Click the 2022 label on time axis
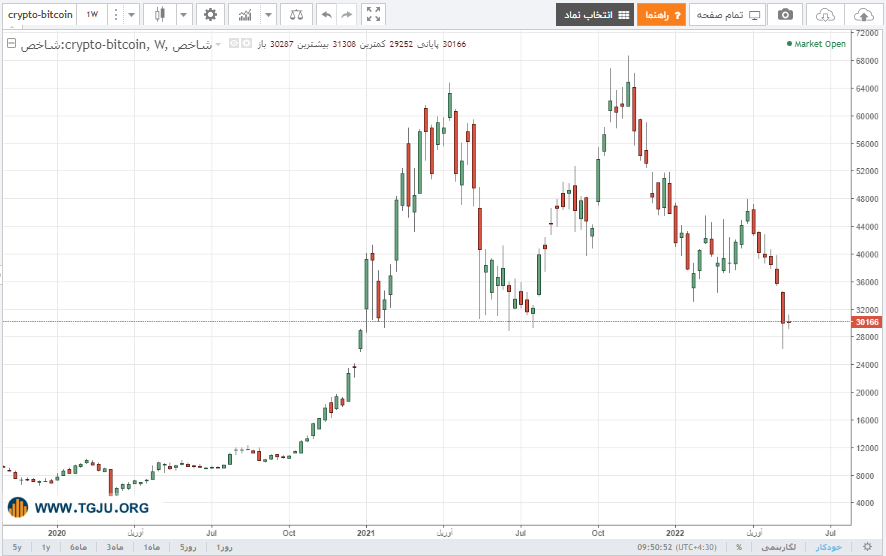The height and width of the screenshot is (556, 886). (x=675, y=533)
